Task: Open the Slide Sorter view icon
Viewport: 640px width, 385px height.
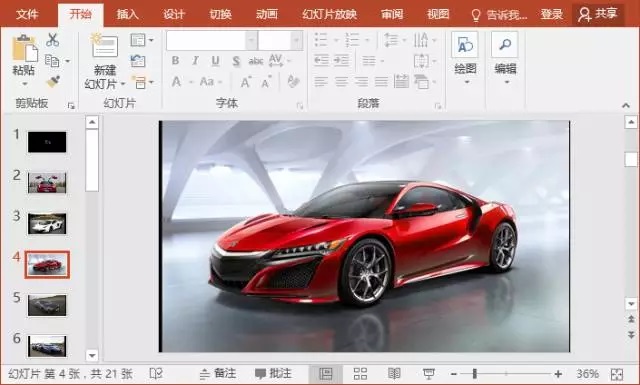Action: pos(360,374)
